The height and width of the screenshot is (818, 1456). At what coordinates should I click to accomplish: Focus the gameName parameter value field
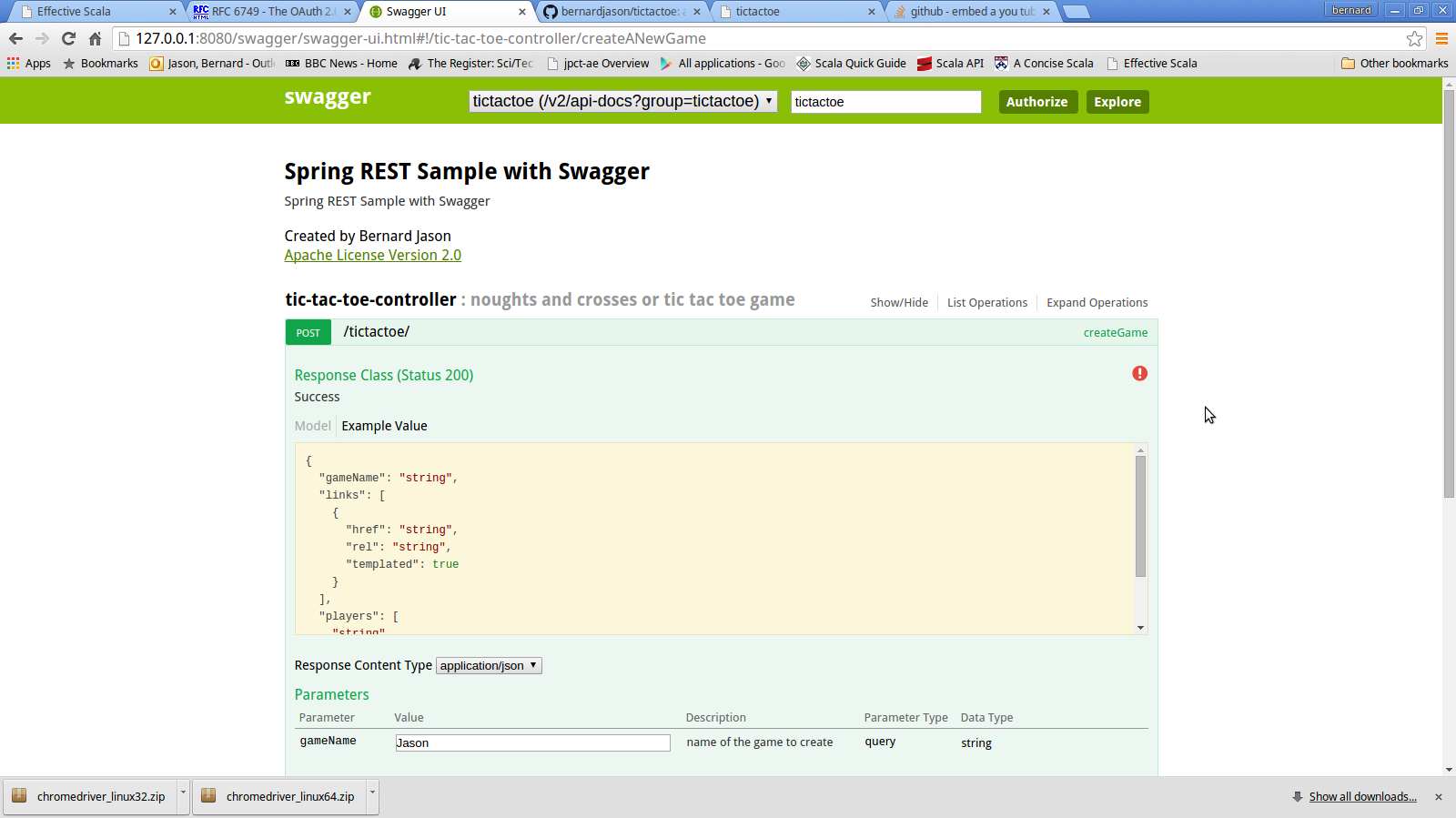pyautogui.click(x=532, y=743)
